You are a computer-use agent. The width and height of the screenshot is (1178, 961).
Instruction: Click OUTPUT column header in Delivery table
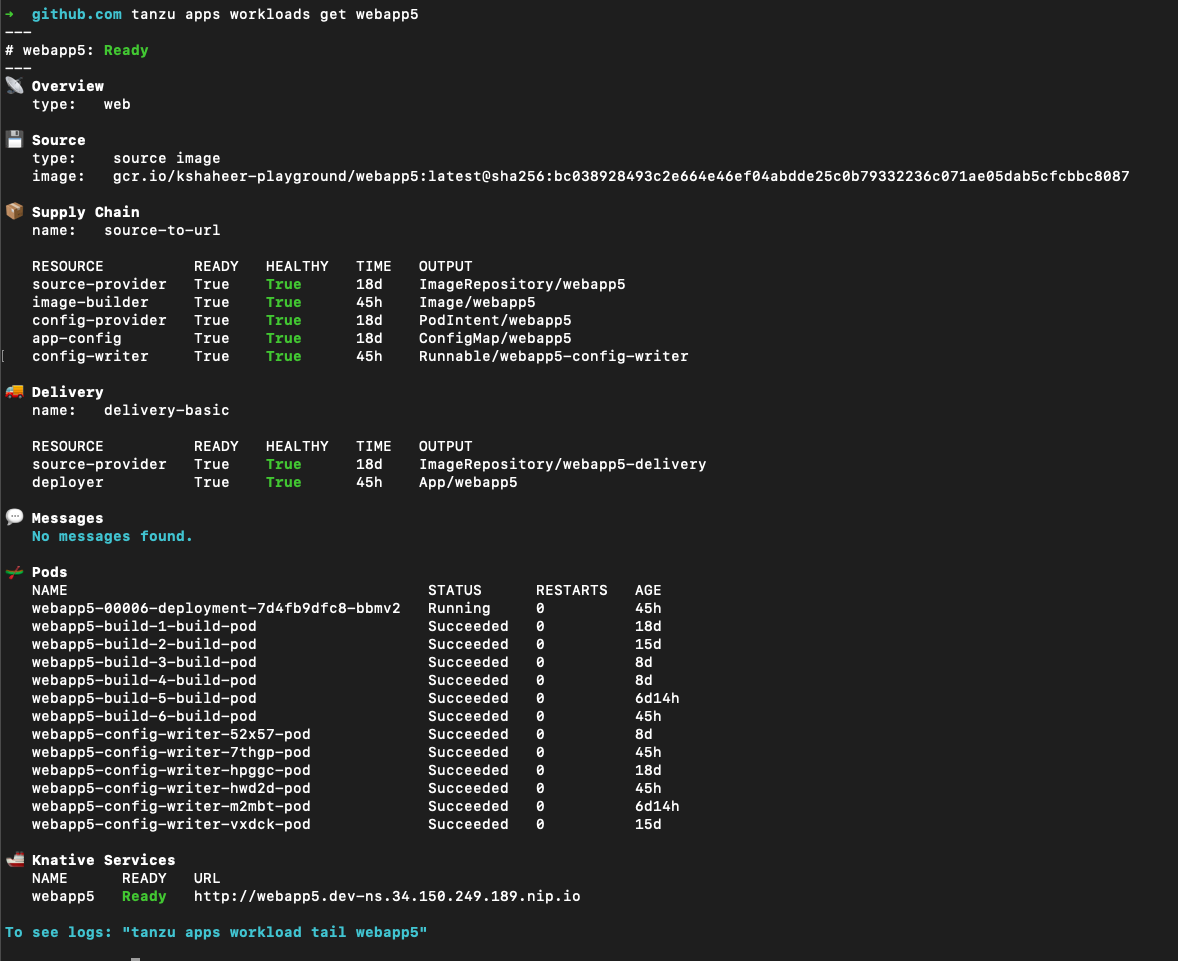coord(446,446)
